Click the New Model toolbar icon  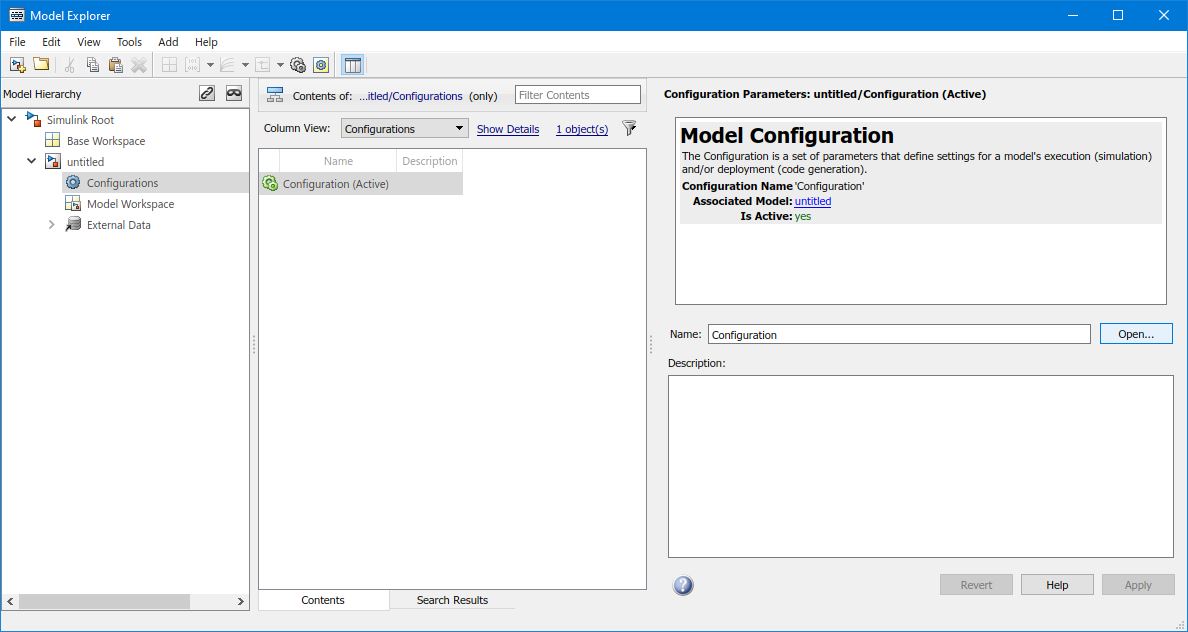(x=17, y=65)
